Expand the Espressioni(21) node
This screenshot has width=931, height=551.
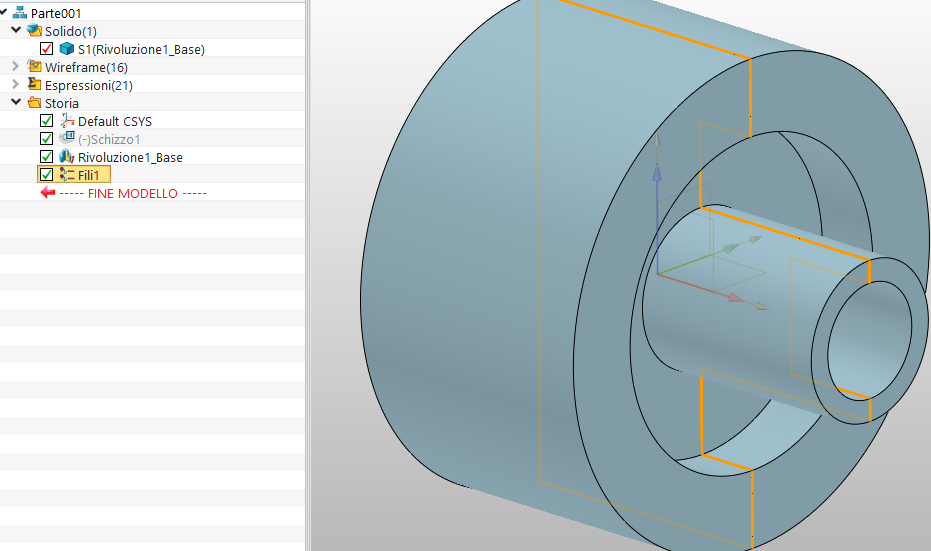15,85
